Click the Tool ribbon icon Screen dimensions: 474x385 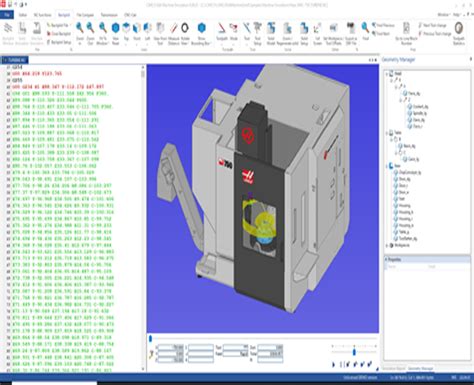[x=247, y=31]
